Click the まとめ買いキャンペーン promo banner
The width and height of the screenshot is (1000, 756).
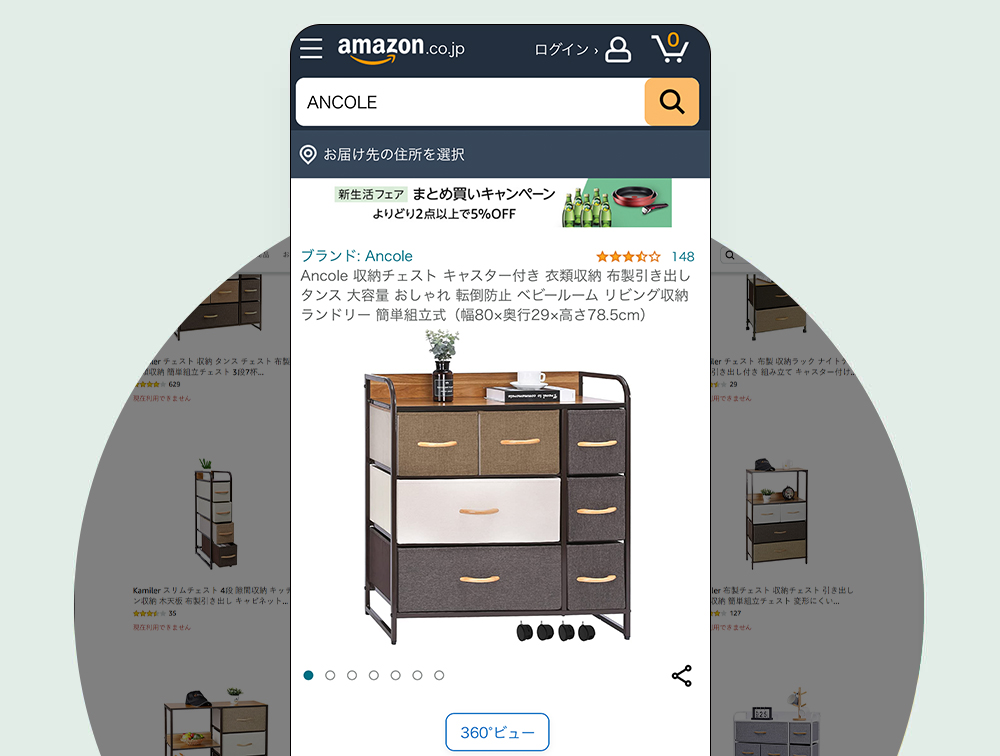click(x=503, y=203)
